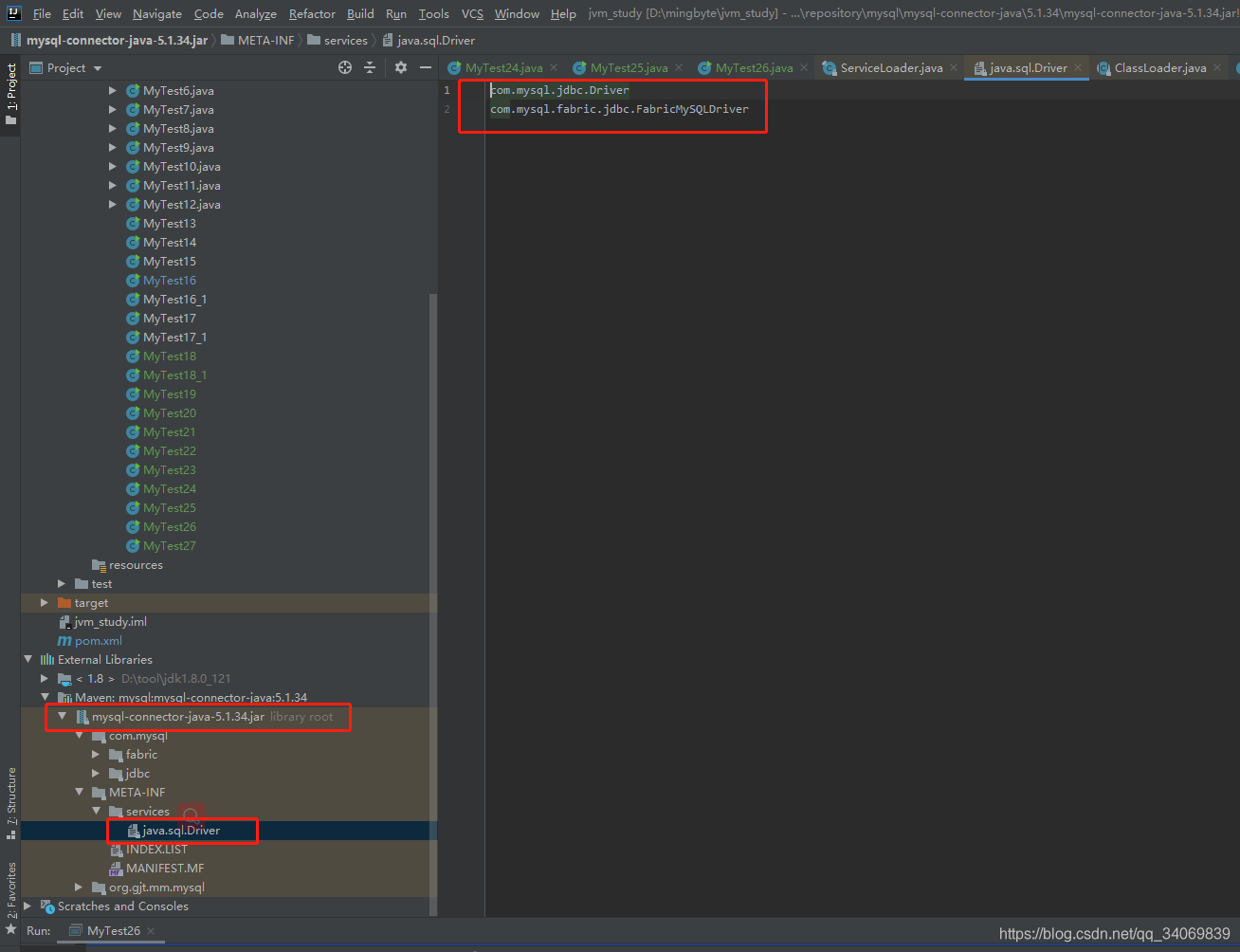Click the locate/scroll from source icon
1240x952 pixels.
pyautogui.click(x=345, y=67)
